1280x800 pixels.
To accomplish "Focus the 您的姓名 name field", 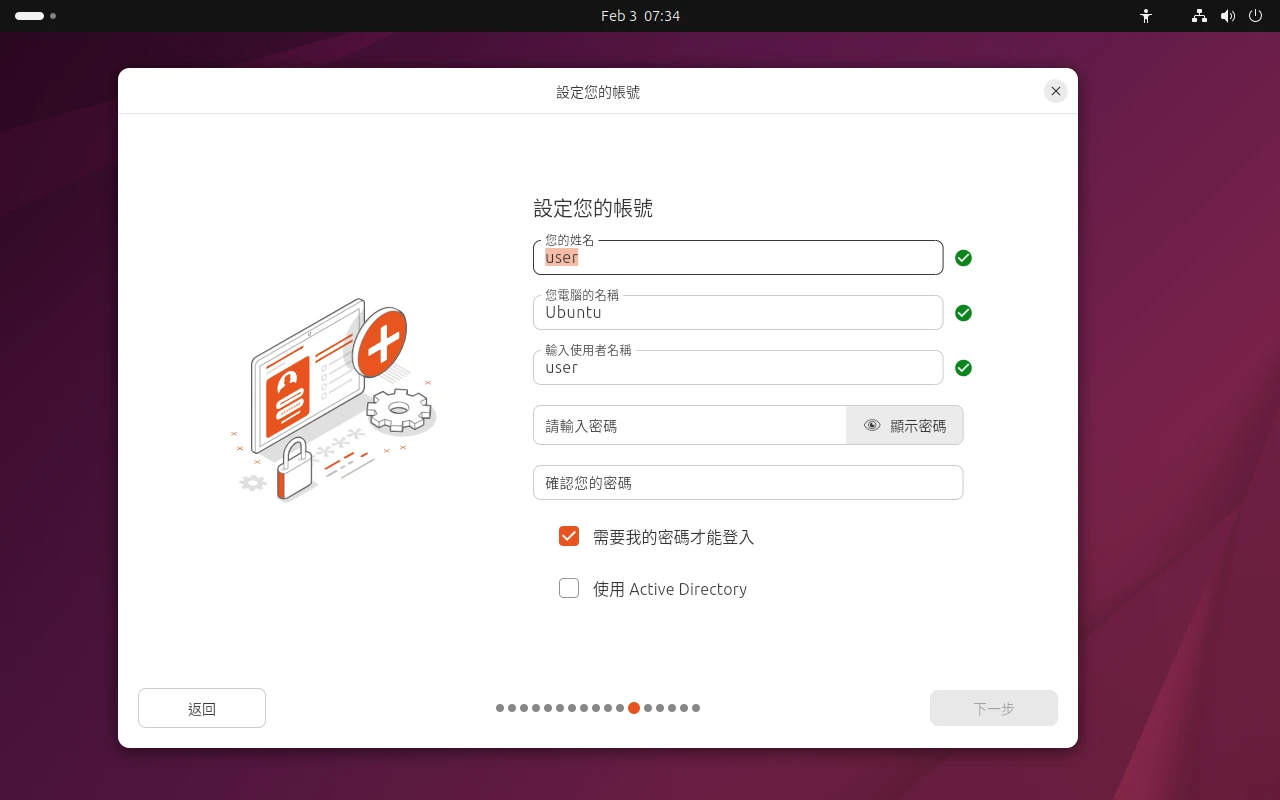I will tap(738, 258).
